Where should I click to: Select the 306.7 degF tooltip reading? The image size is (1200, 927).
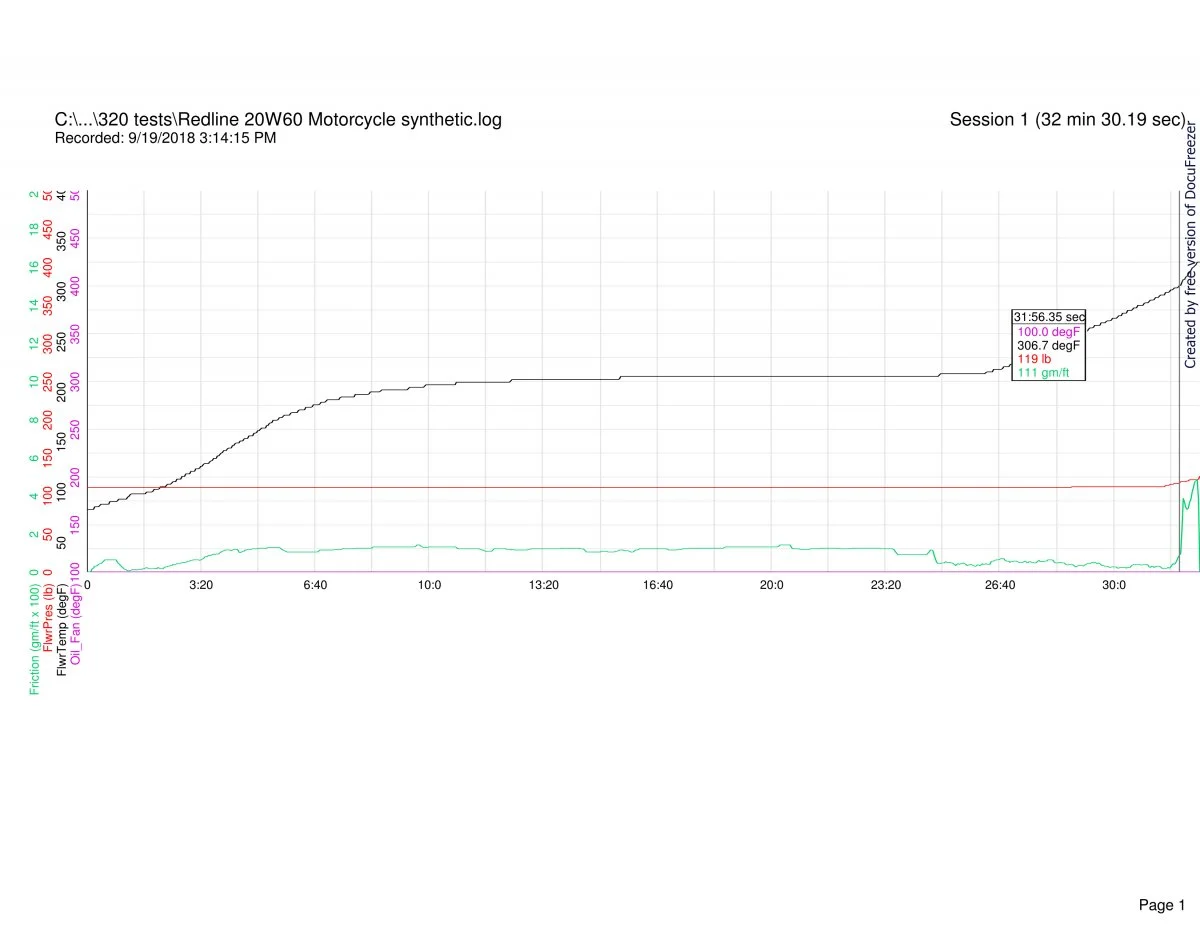(1048, 345)
